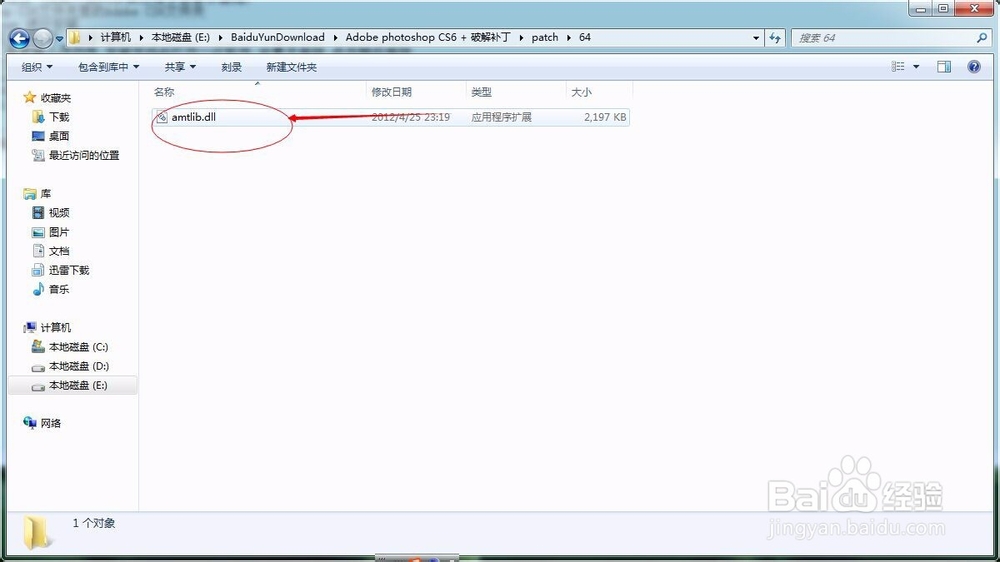Image resolution: width=1000 pixels, height=562 pixels.
Task: Click 新建文件夹 button
Action: click(291, 67)
